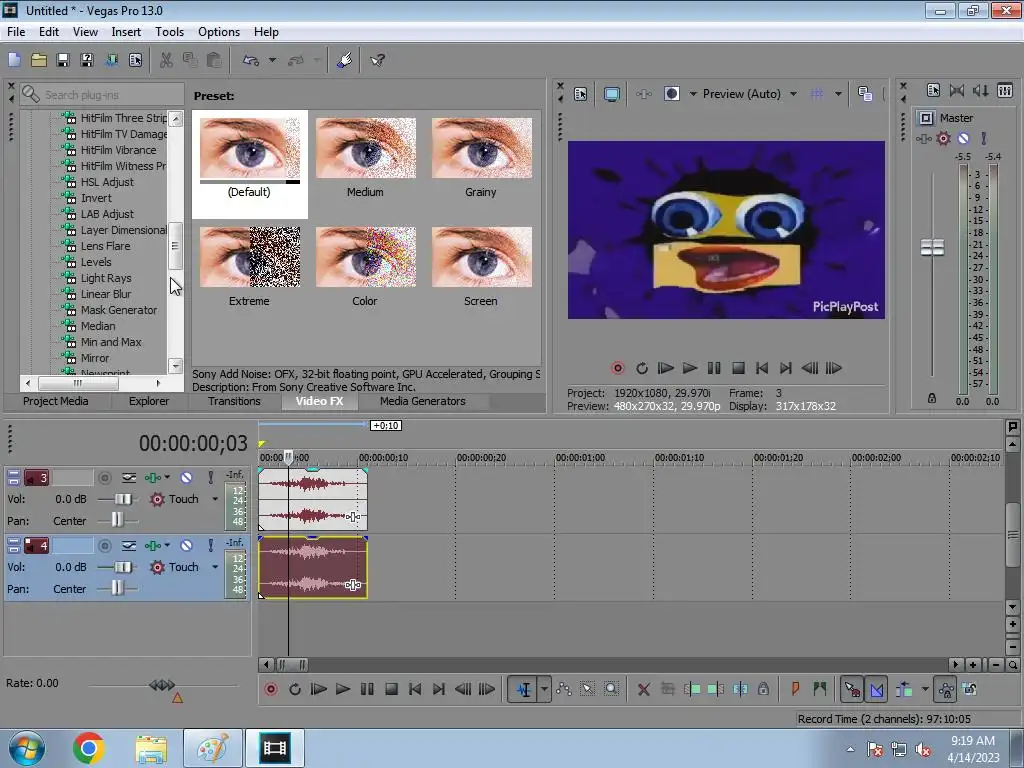
Task: Click Record button under video preview
Action: click(x=618, y=368)
